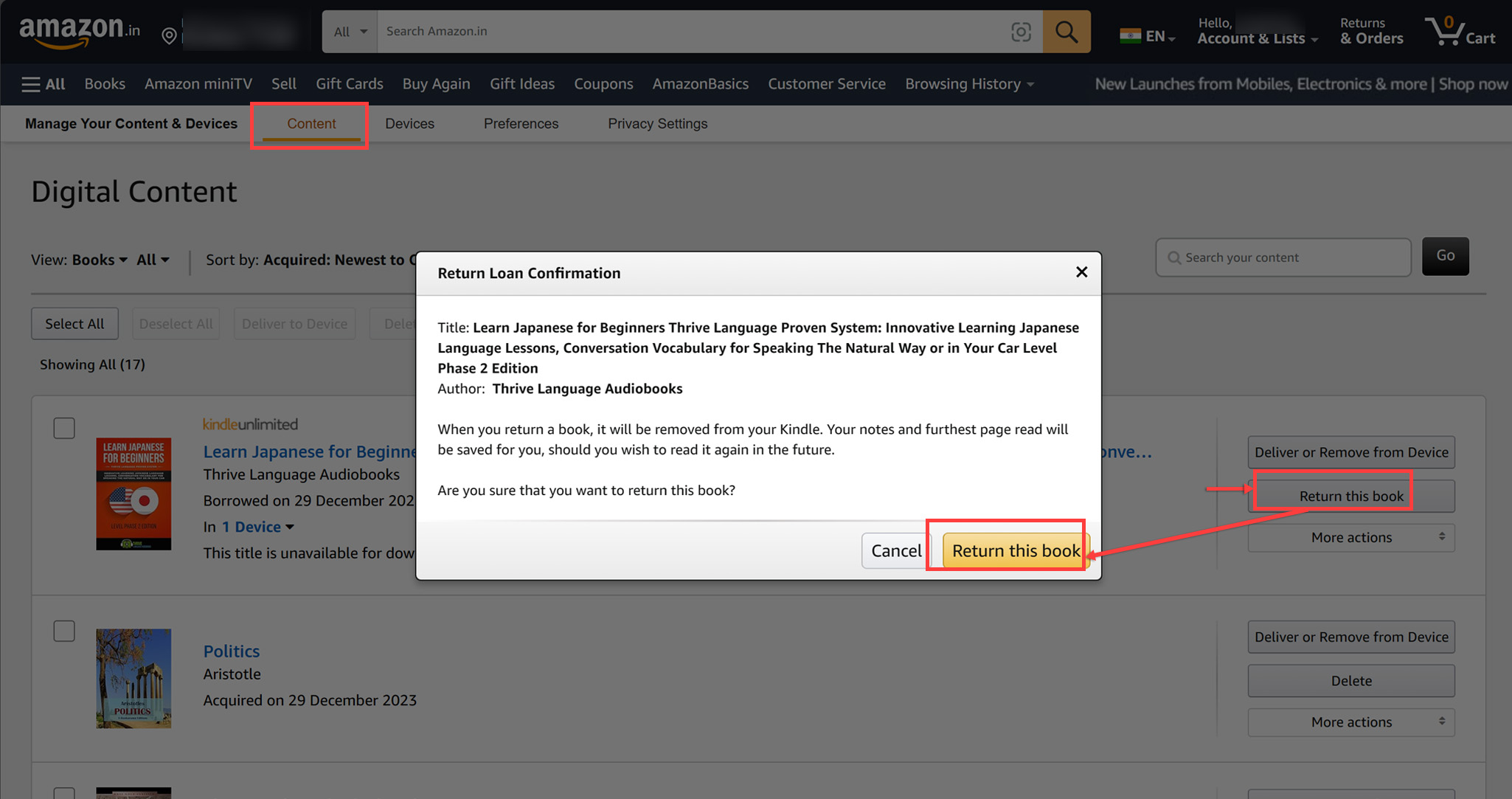Open Coupons in navigation bar
The height and width of the screenshot is (799, 1512).
pos(603,84)
